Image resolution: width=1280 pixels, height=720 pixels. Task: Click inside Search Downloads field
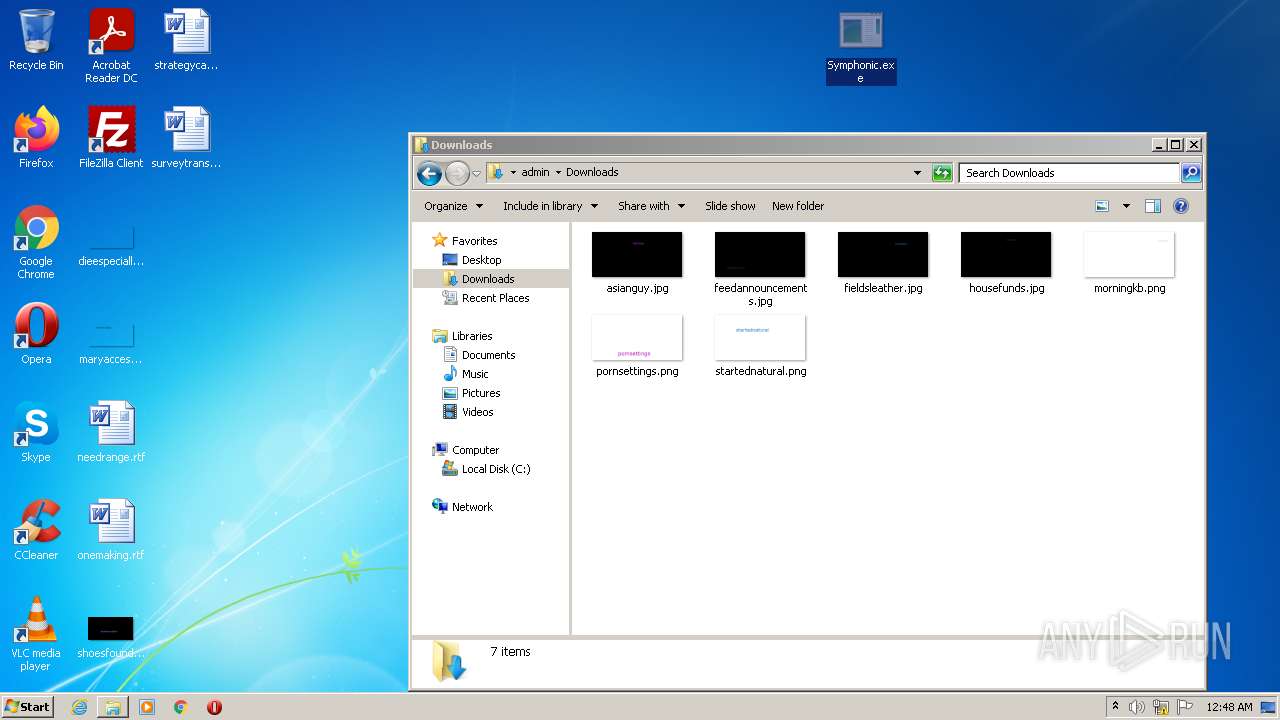1069,173
